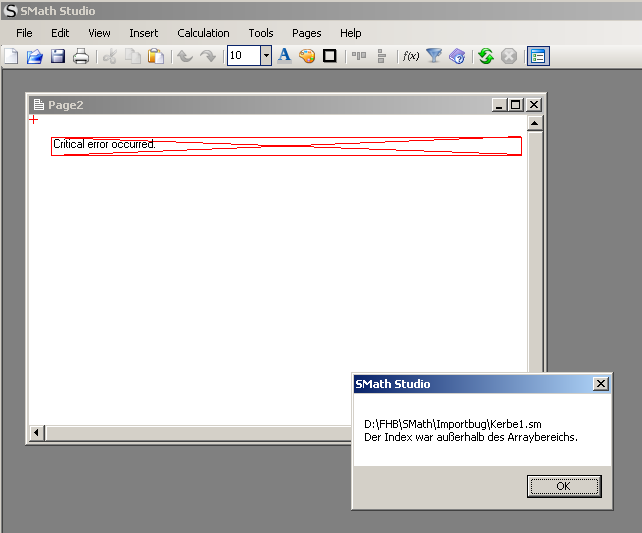Expand the font size dropdown arrow

266,56
